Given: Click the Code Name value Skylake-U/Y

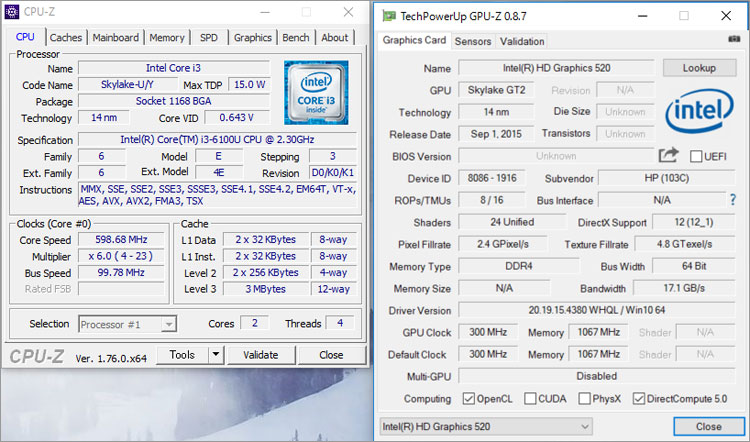Looking at the screenshot, I should (x=127, y=85).
